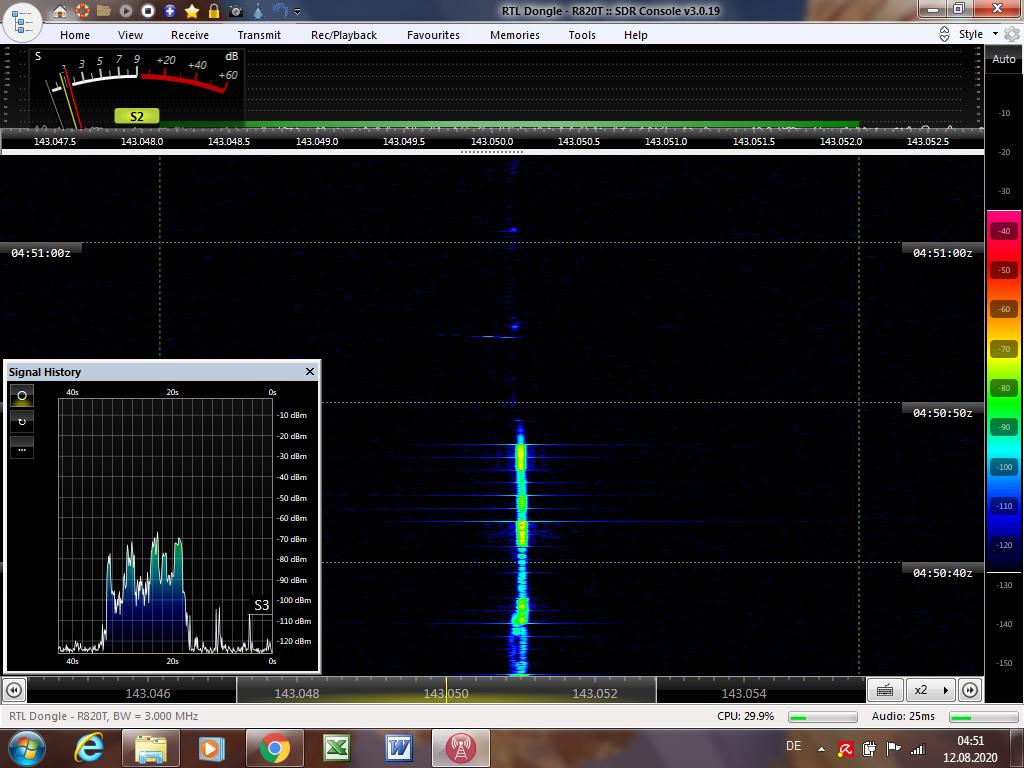Click the reset arrow icon in Signal History

pyautogui.click(x=22, y=422)
